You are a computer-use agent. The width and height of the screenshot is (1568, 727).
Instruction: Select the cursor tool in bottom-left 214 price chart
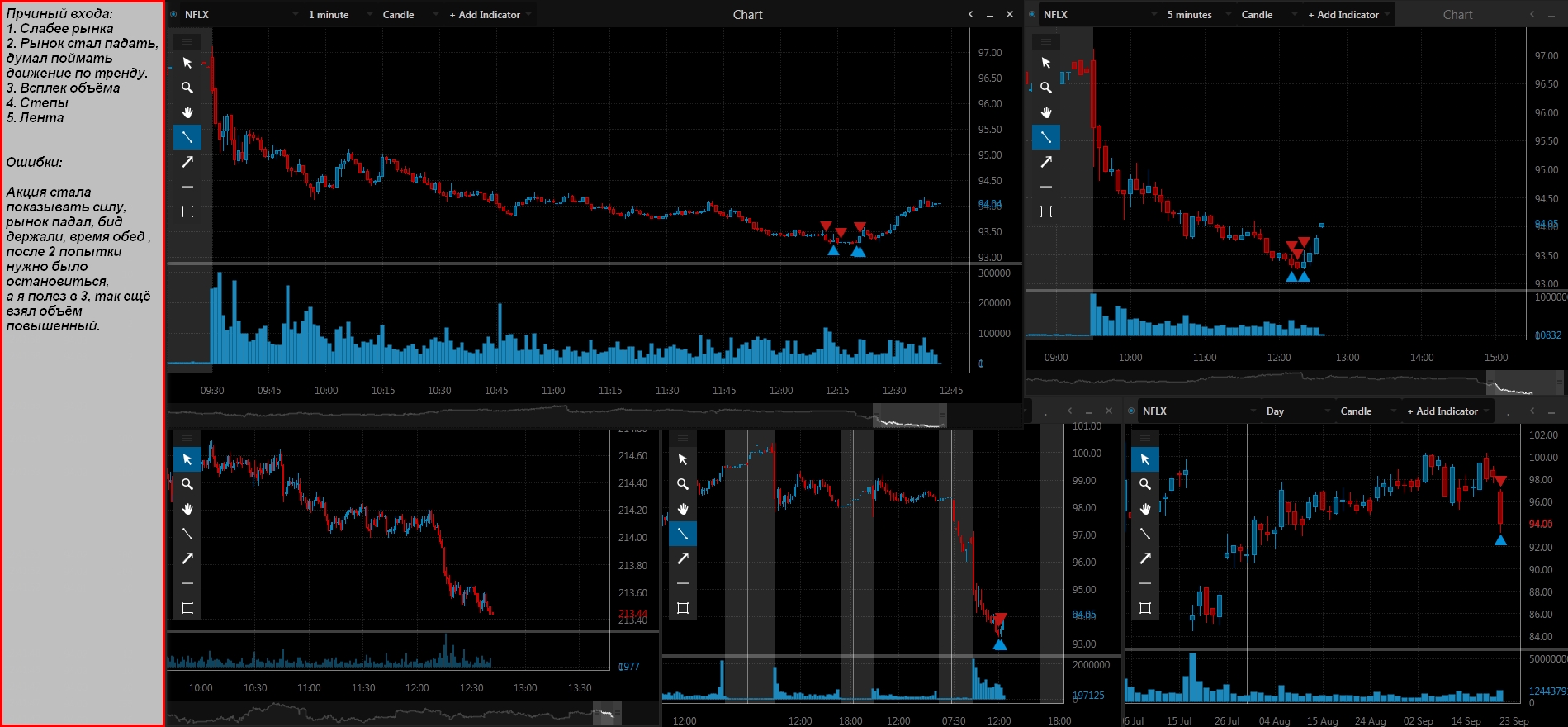click(x=187, y=459)
